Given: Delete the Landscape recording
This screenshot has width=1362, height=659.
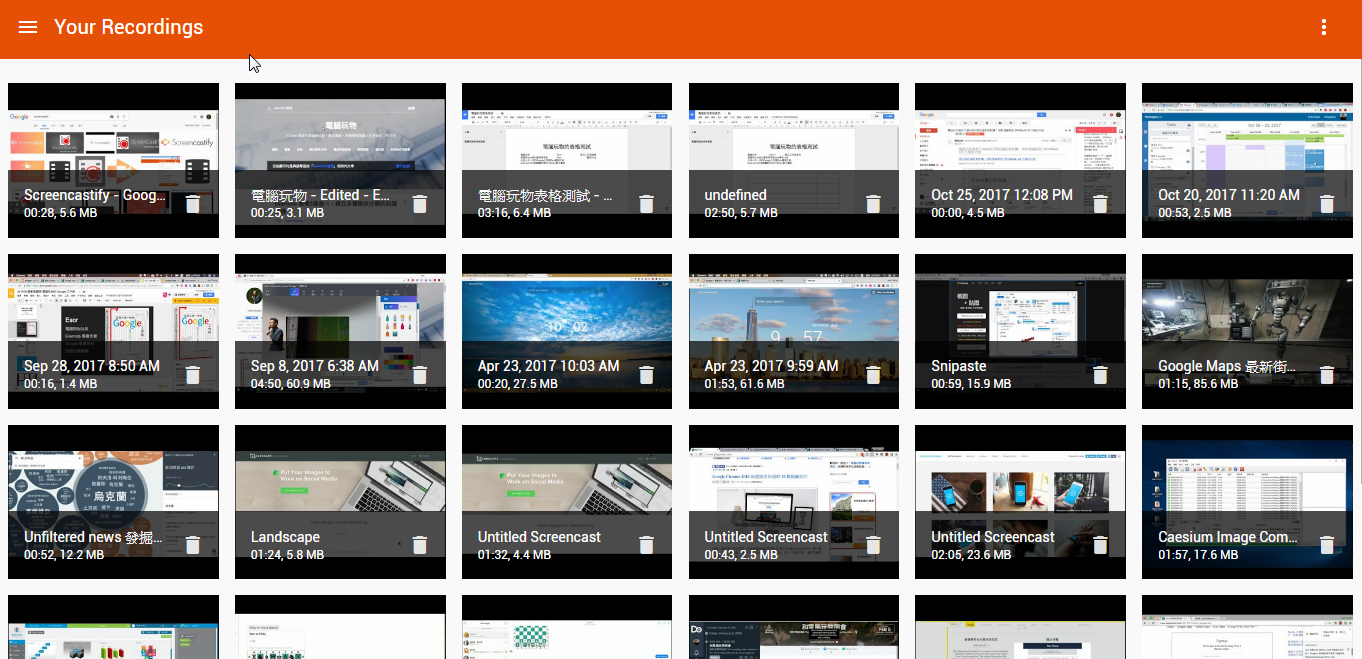Looking at the screenshot, I should pyautogui.click(x=420, y=546).
